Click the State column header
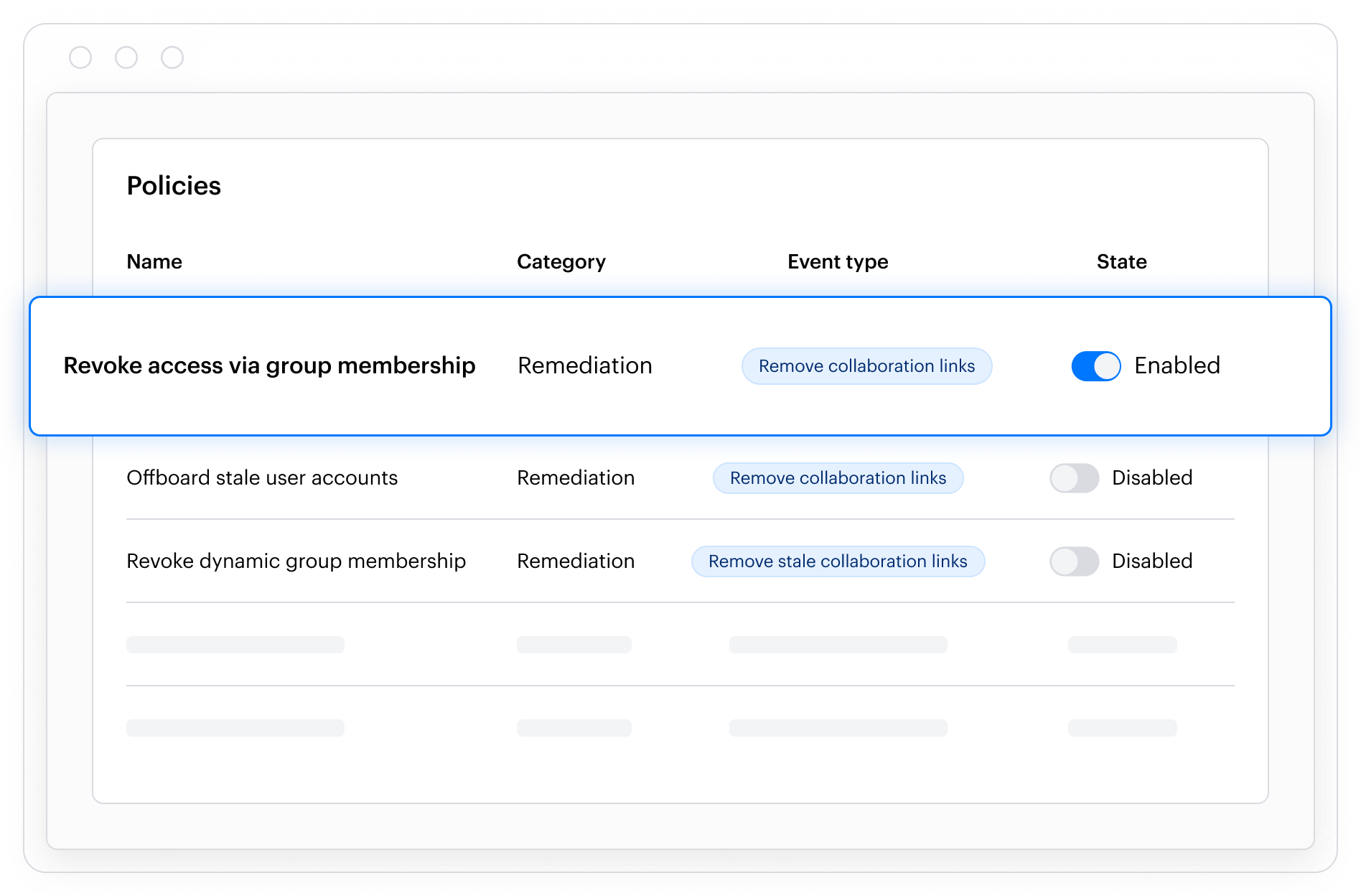 coord(1121,262)
